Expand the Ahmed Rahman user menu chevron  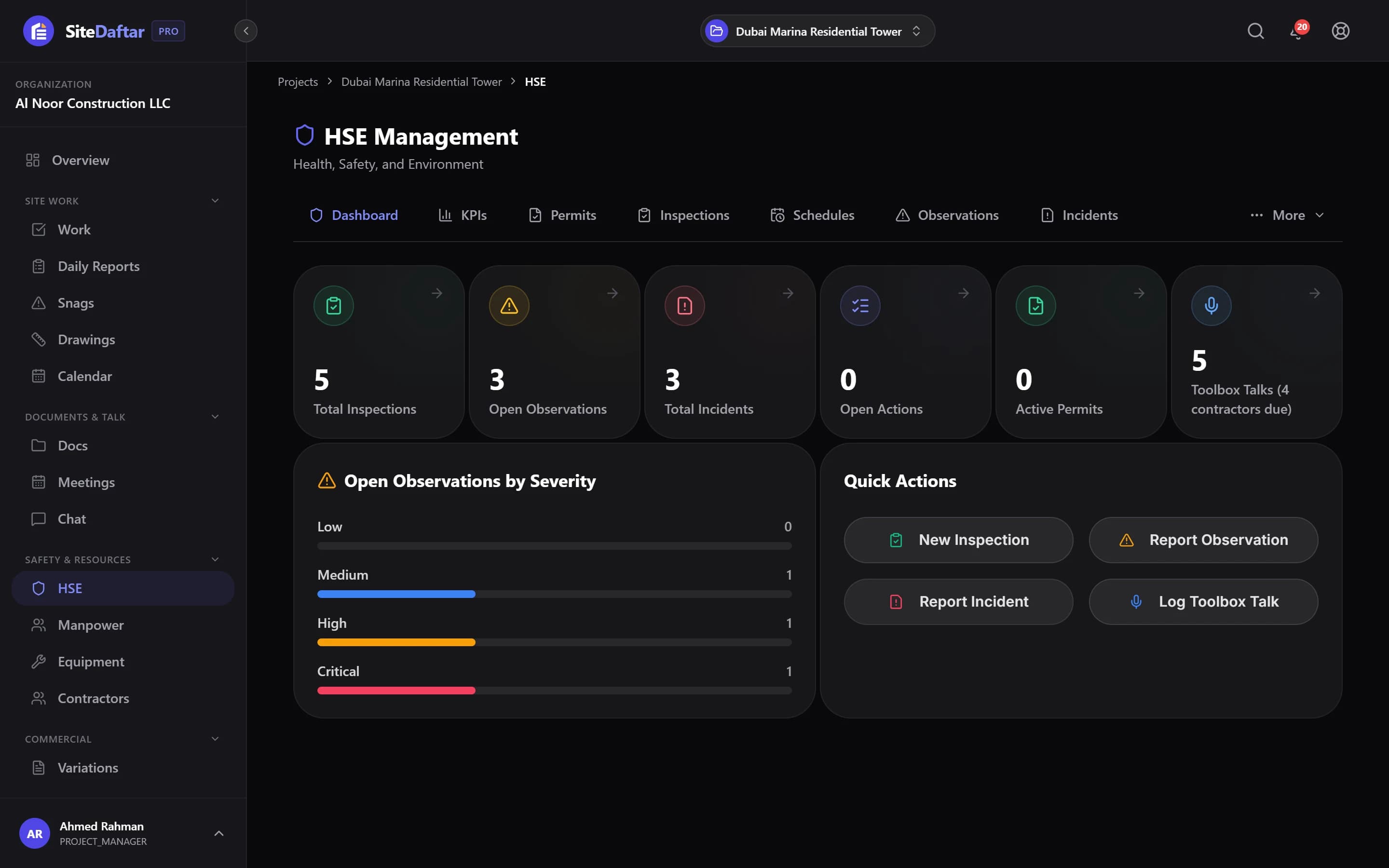click(218, 834)
